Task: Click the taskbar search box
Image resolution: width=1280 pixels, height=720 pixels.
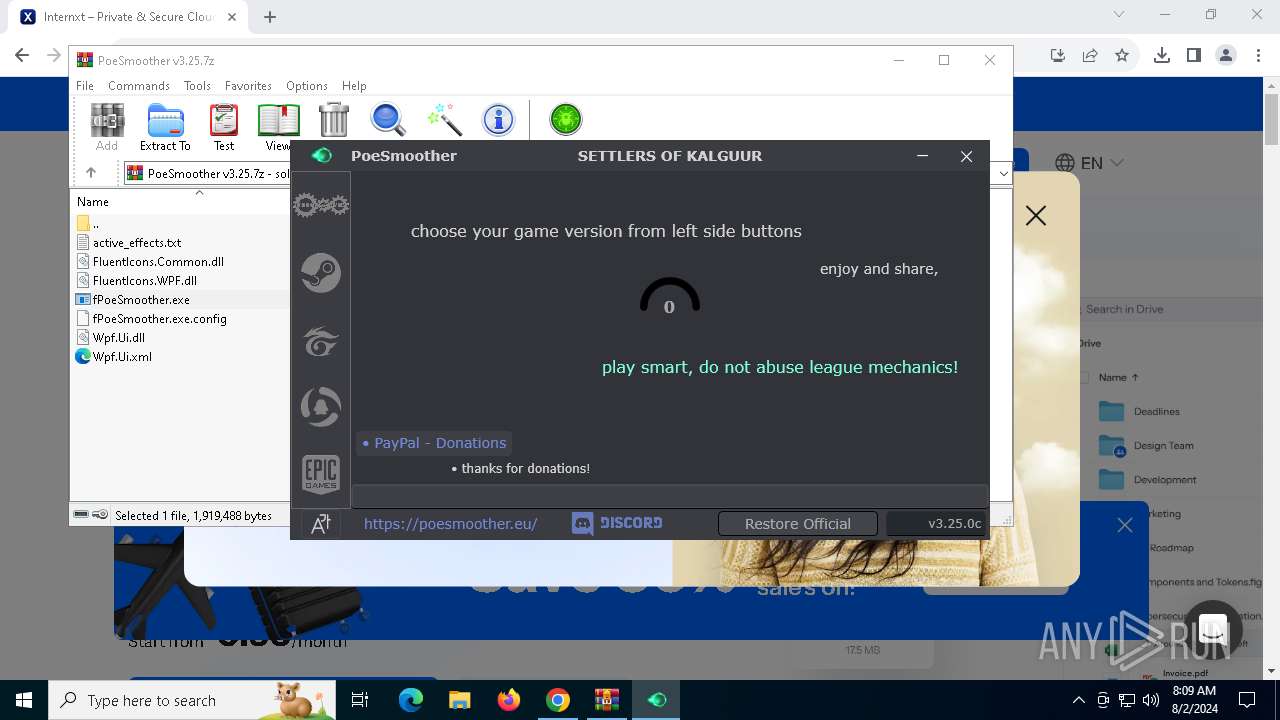Action: click(x=192, y=700)
